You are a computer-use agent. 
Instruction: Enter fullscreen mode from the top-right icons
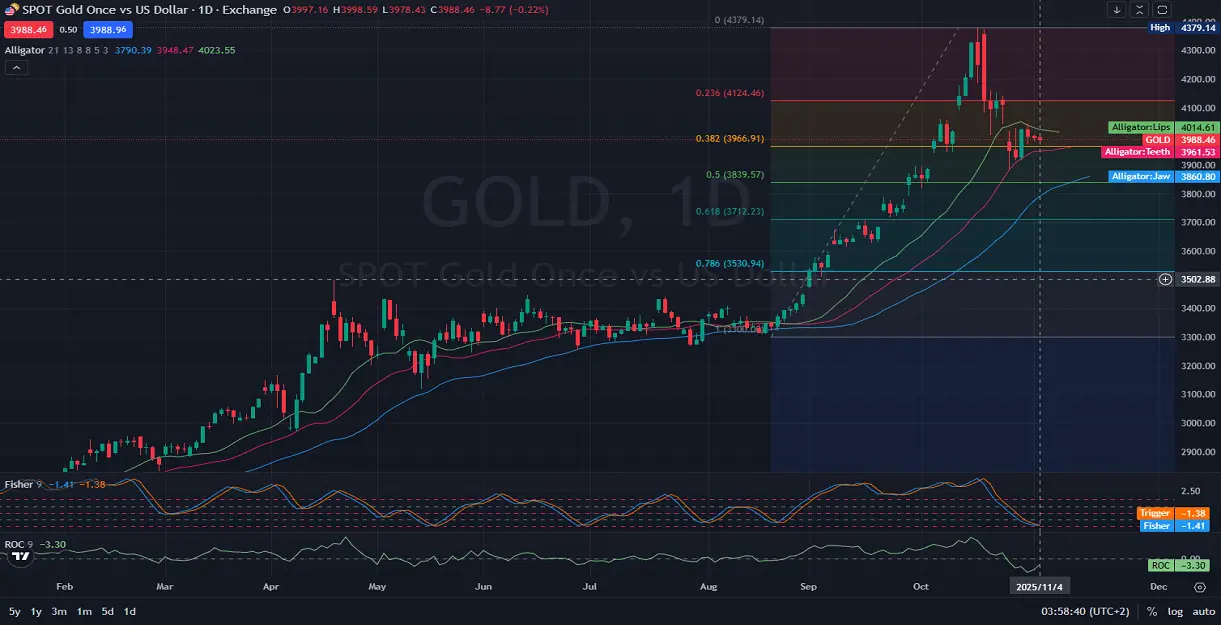pyautogui.click(x=1160, y=10)
